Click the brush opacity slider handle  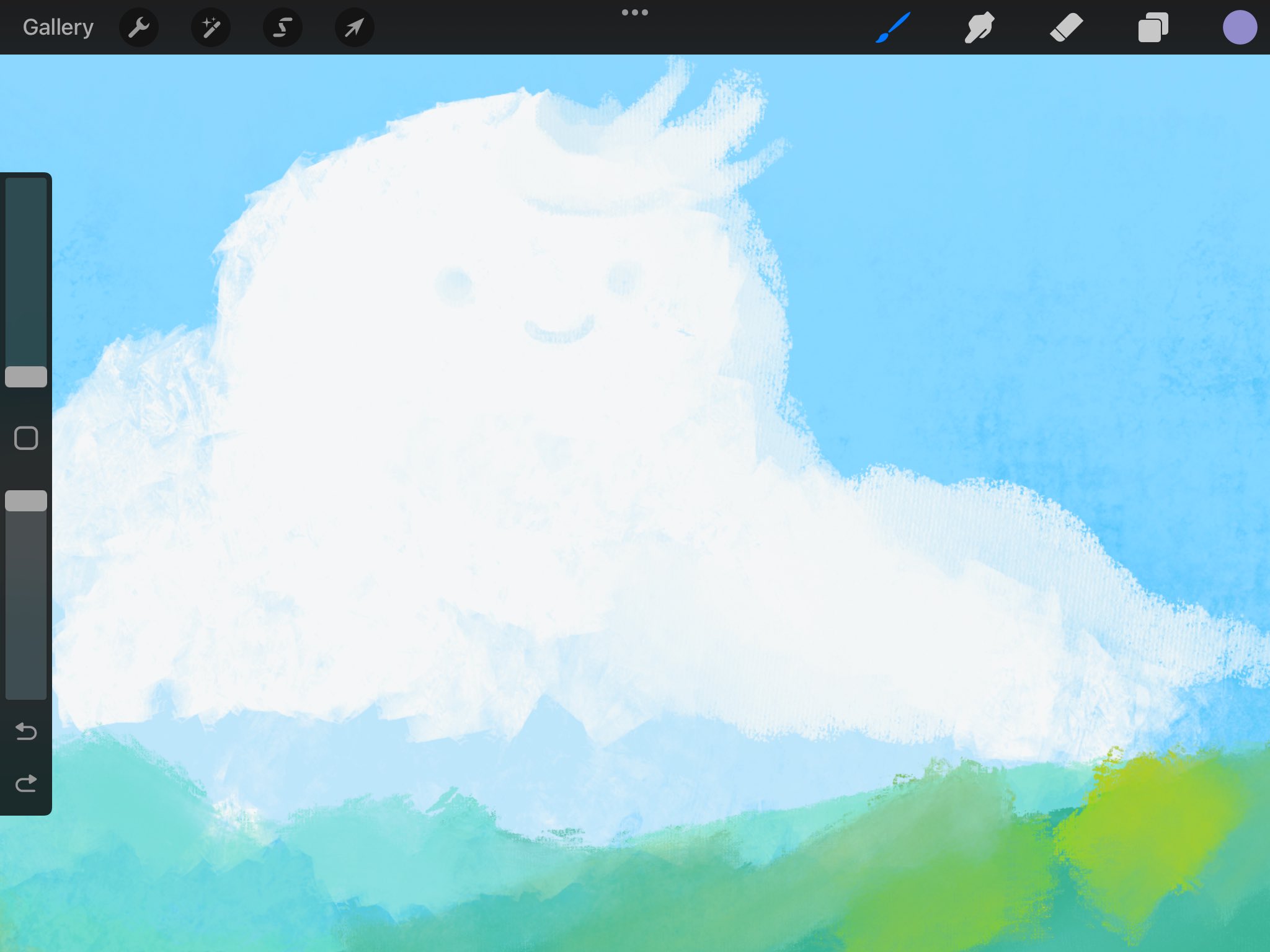tap(26, 501)
